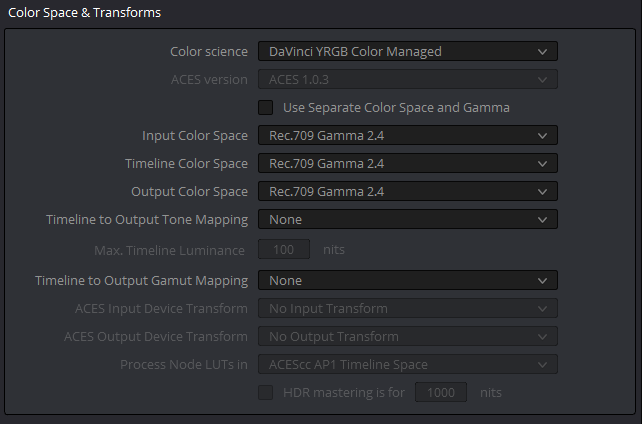Viewport: 642px width, 424px height.
Task: Click the Input Color Space chevron arrow
Action: point(543,136)
